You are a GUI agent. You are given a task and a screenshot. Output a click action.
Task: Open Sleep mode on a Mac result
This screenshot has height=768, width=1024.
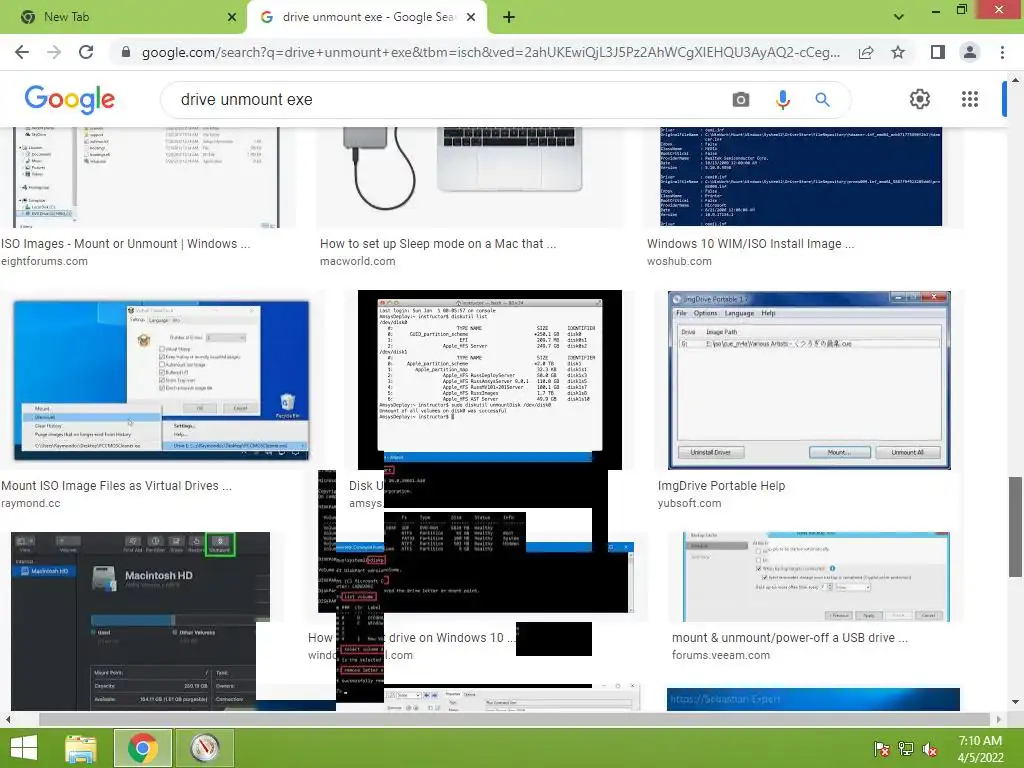point(438,244)
